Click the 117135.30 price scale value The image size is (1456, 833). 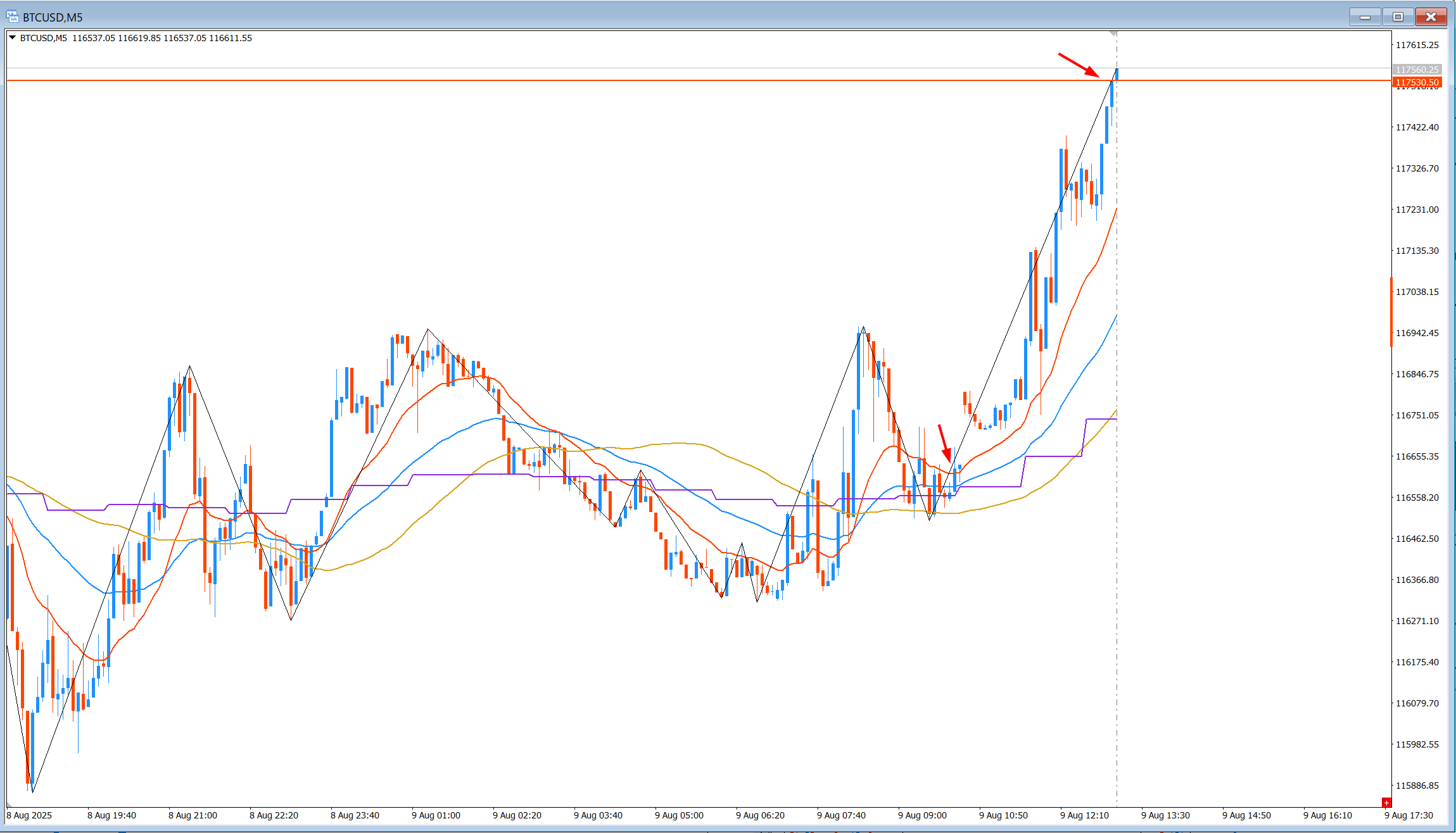[1417, 251]
